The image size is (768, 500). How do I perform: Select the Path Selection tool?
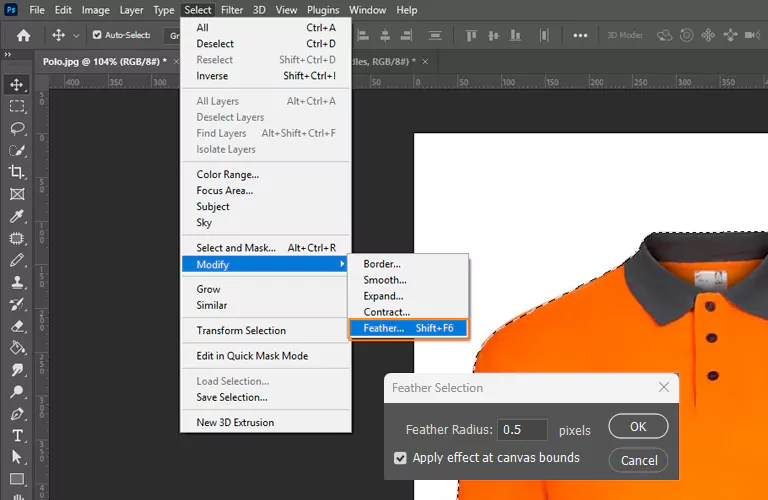pos(17,457)
